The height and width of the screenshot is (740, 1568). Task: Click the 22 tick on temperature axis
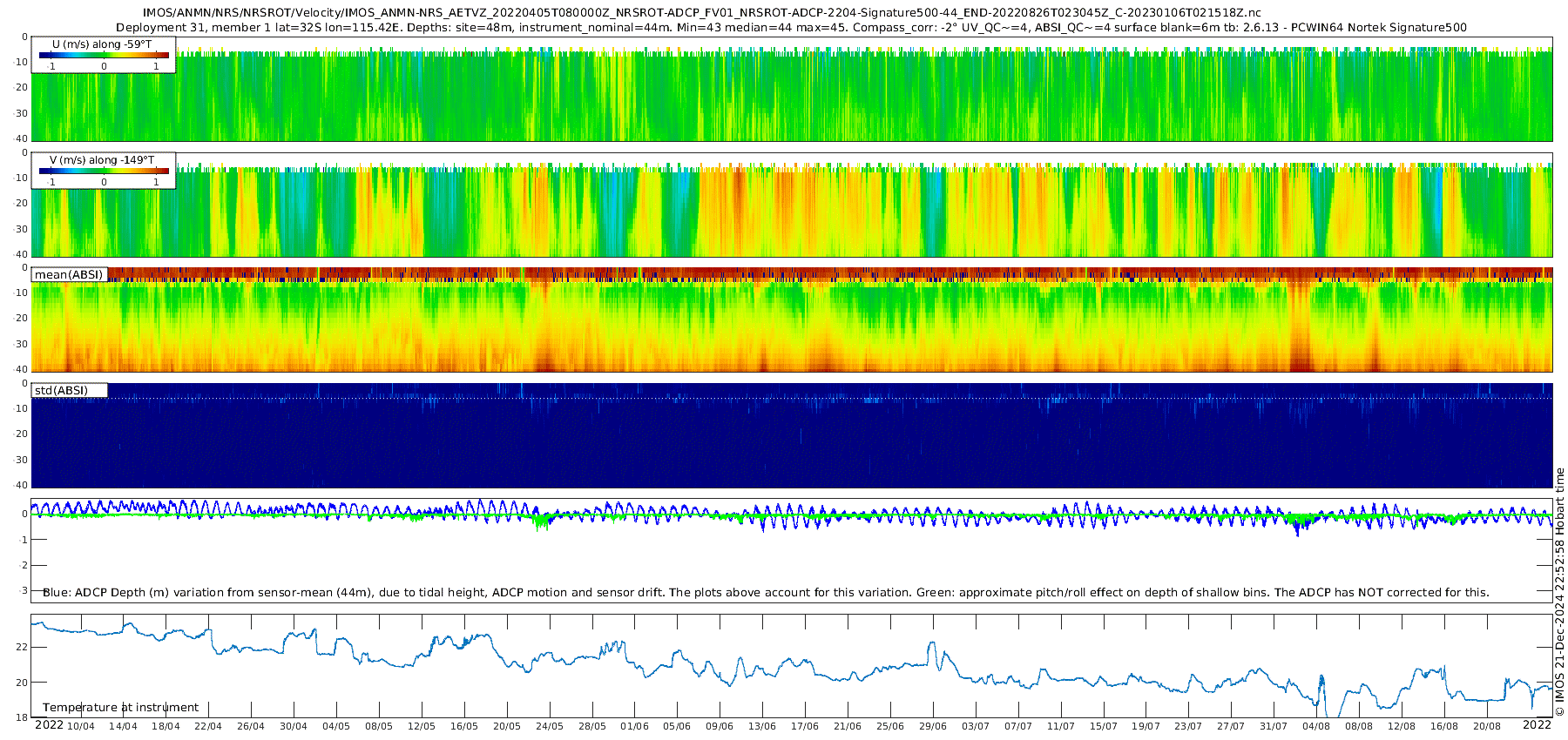point(22,647)
